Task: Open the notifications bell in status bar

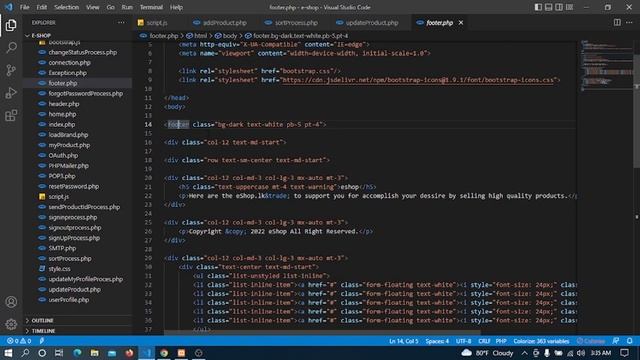Action: pos(630,341)
